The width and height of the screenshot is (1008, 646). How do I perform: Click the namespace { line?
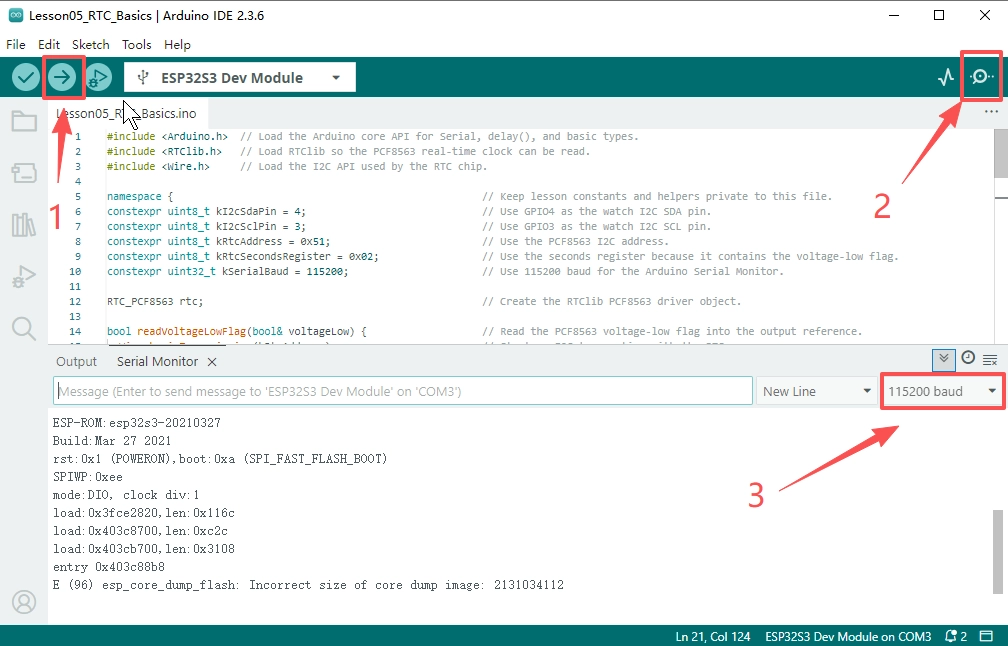coord(470,196)
